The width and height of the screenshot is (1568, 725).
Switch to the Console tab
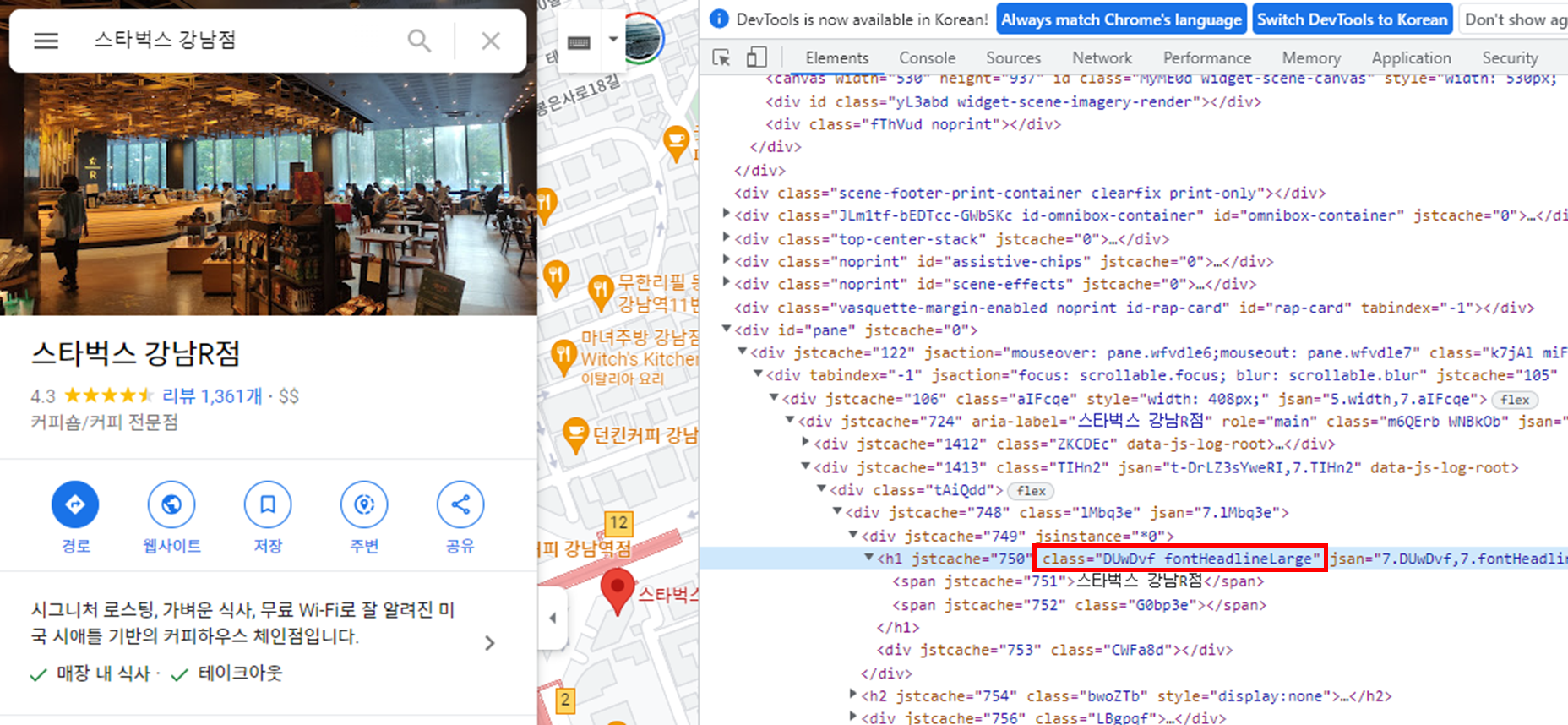click(x=927, y=57)
